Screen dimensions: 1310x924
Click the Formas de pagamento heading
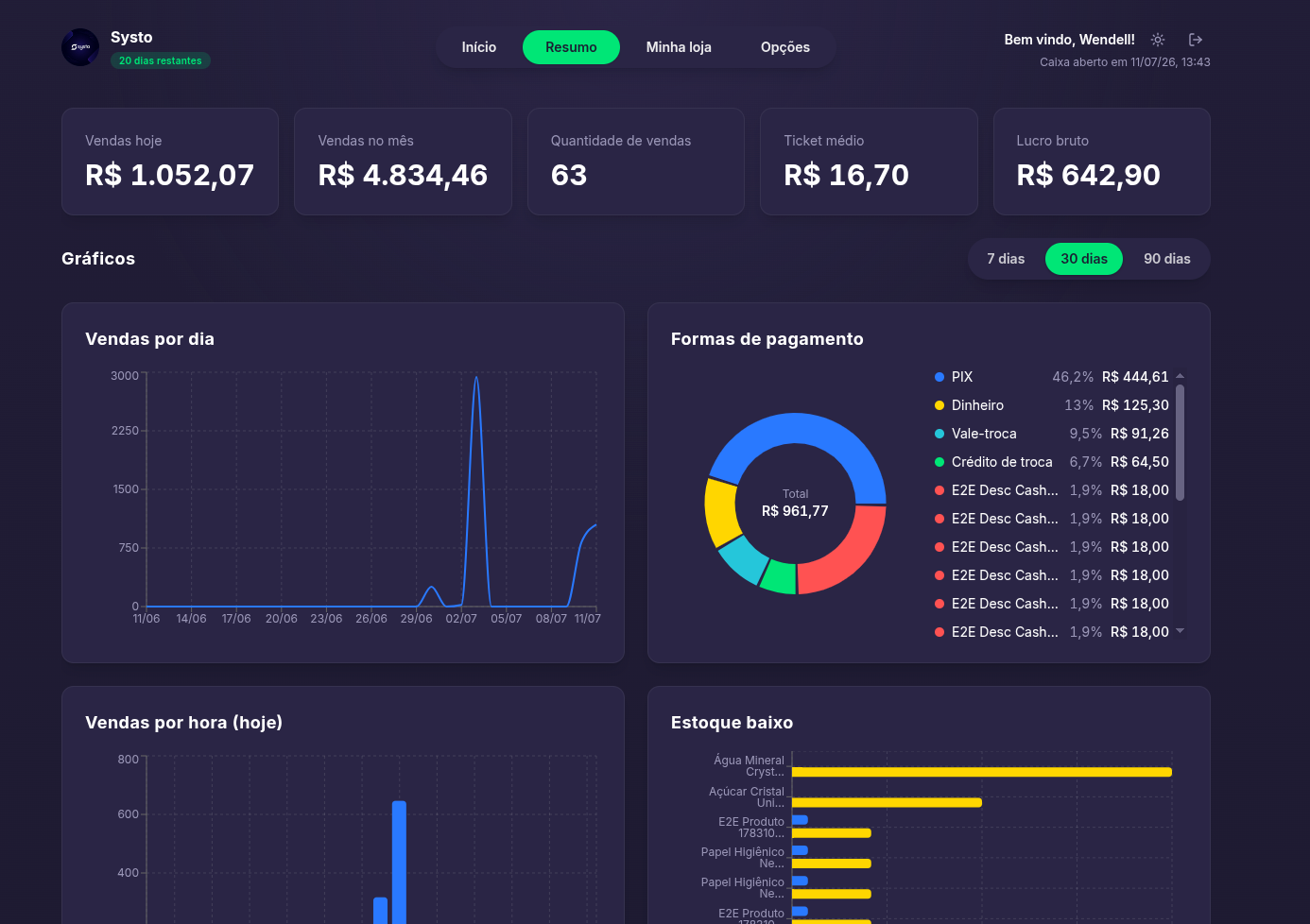pyautogui.click(x=767, y=339)
